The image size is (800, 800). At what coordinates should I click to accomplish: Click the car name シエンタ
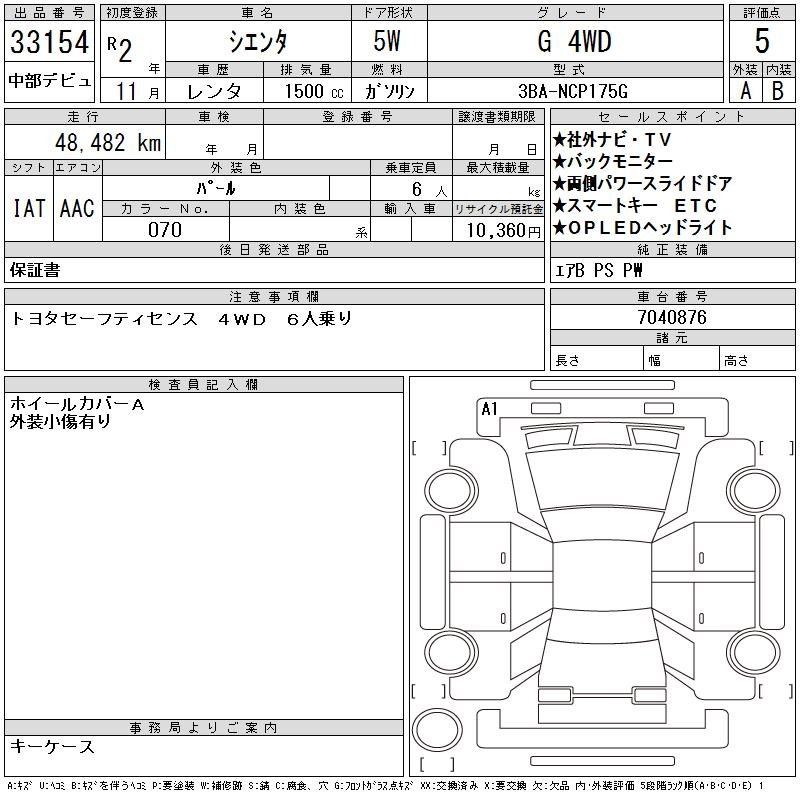(258, 42)
